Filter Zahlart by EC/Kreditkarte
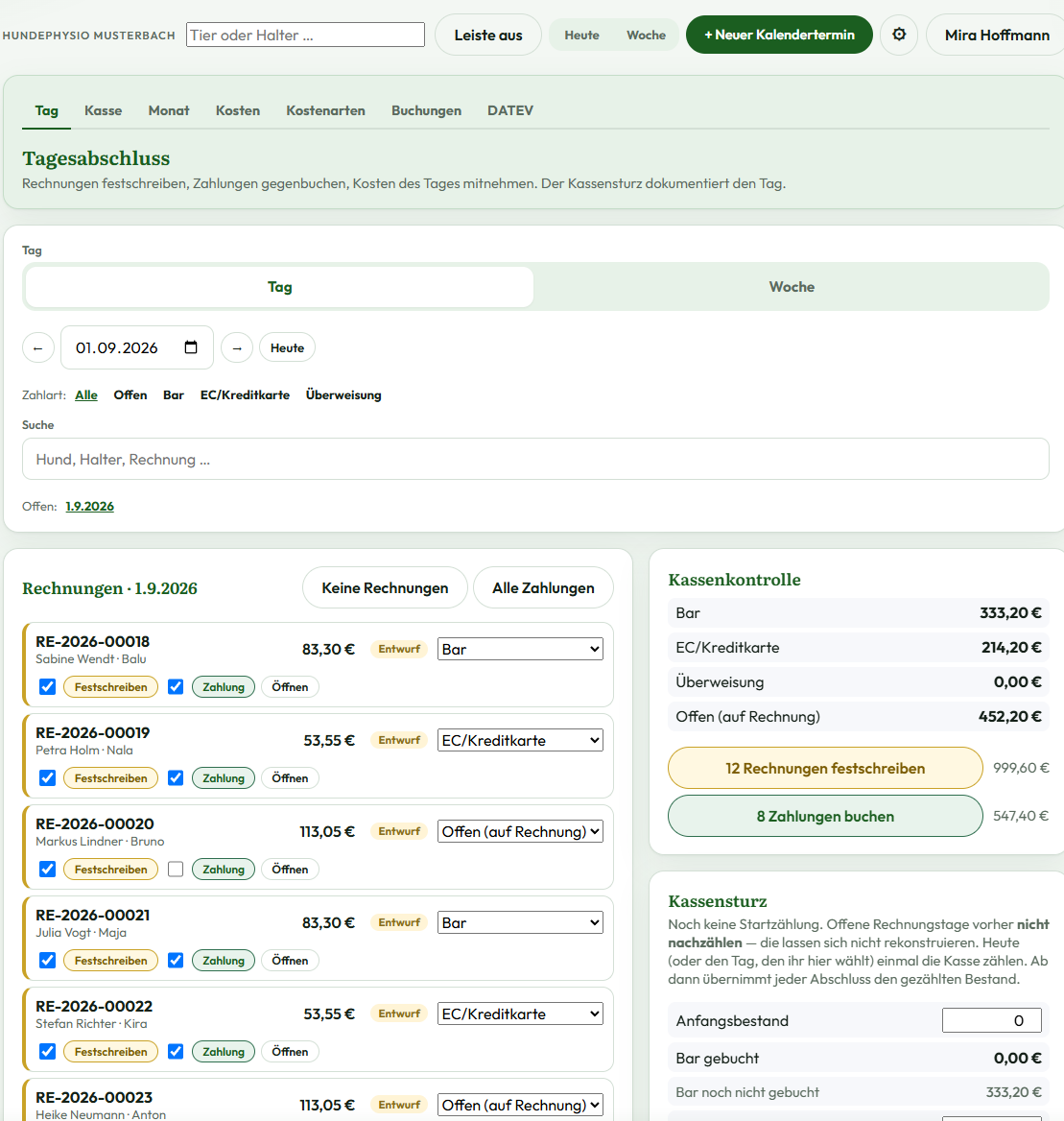The height and width of the screenshot is (1121, 1064). point(245,394)
